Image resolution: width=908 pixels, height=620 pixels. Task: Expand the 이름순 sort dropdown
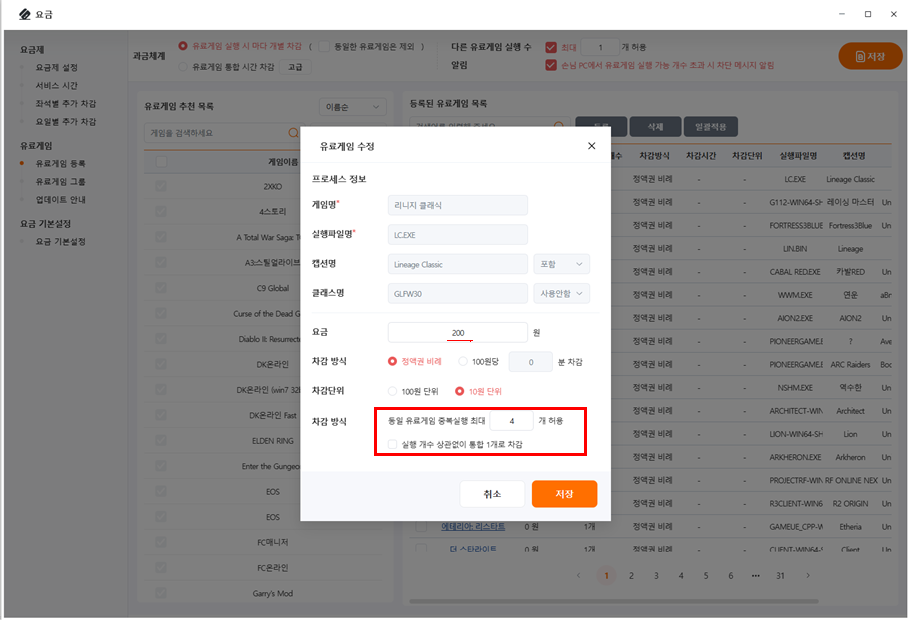[352, 107]
